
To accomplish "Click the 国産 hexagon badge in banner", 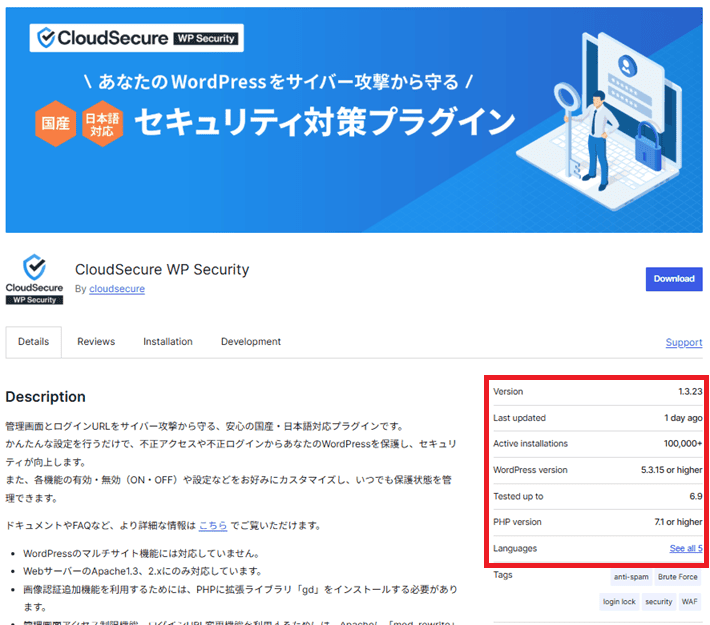I will [56, 123].
